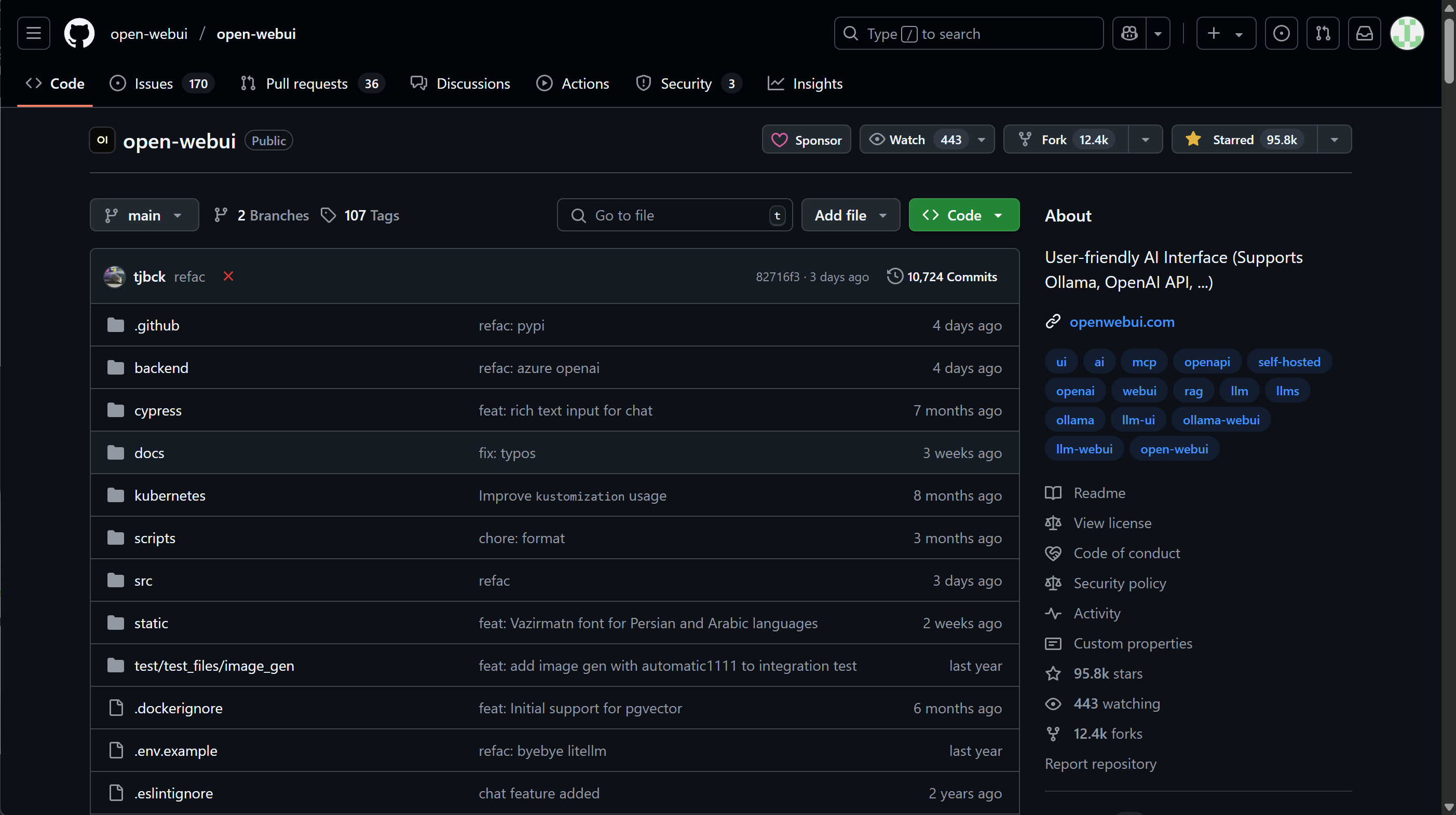Click the tag icon next to 107 Tags
Screen dimensions: 1456x815
328,215
